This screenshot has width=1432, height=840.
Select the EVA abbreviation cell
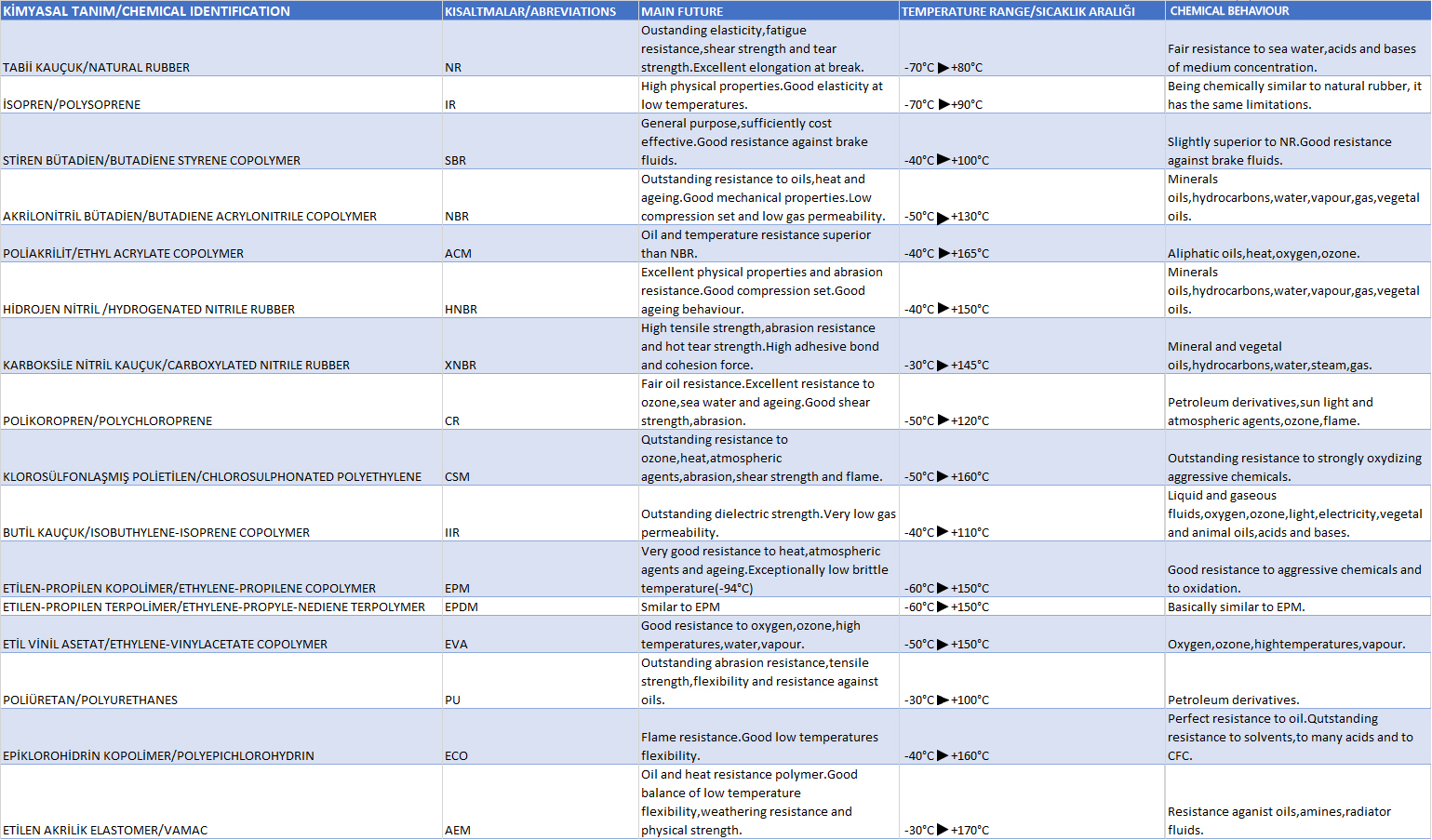click(x=541, y=634)
